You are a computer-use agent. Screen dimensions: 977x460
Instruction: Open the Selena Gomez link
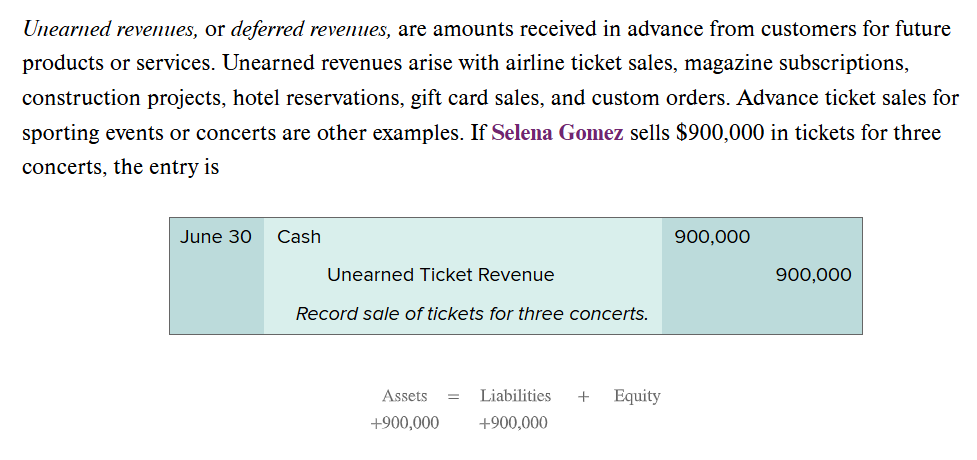(557, 133)
